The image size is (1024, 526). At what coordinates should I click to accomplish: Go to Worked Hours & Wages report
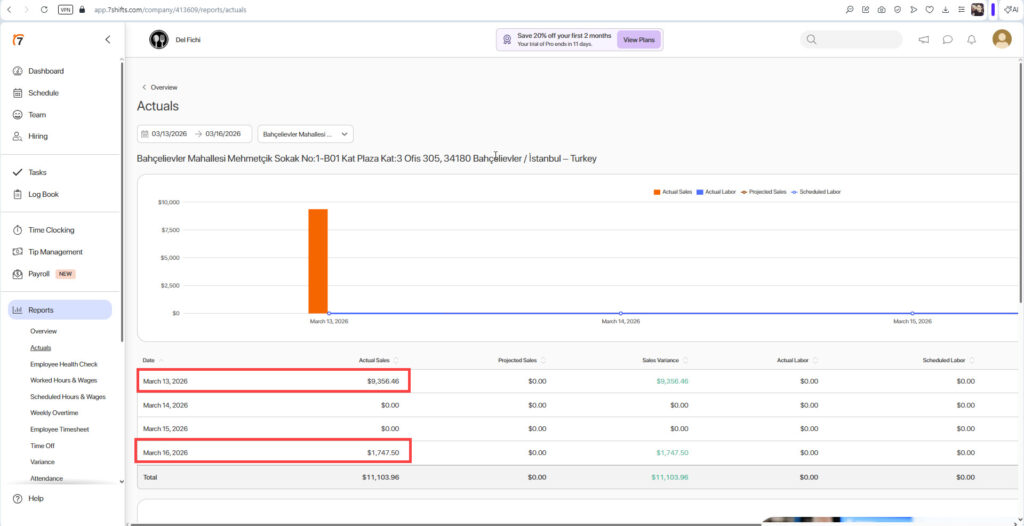coord(63,380)
